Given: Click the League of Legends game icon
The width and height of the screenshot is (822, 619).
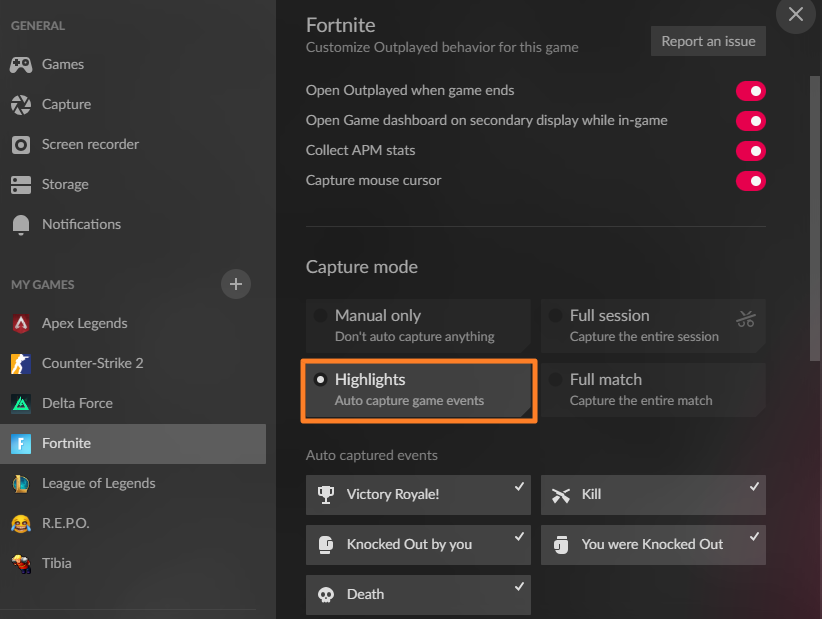Looking at the screenshot, I should tap(21, 483).
